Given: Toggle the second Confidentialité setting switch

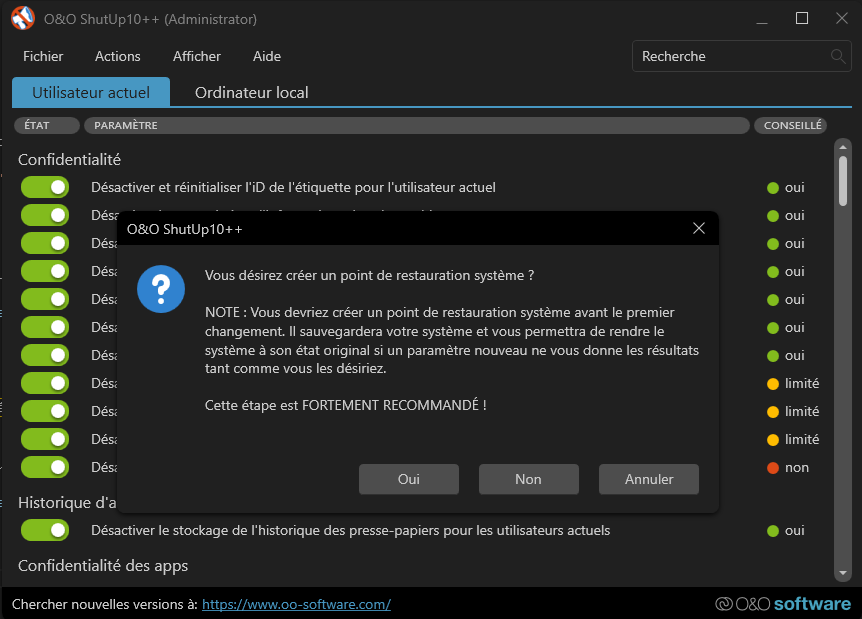Looking at the screenshot, I should coord(45,215).
